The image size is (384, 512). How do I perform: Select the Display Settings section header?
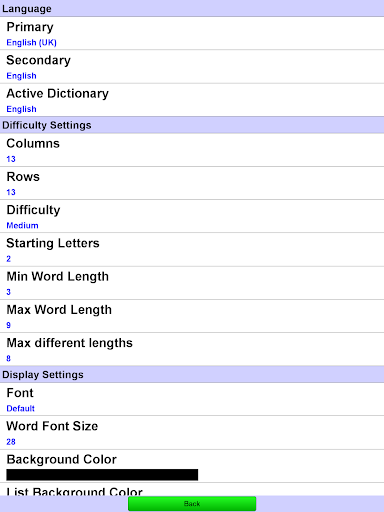pos(192,374)
